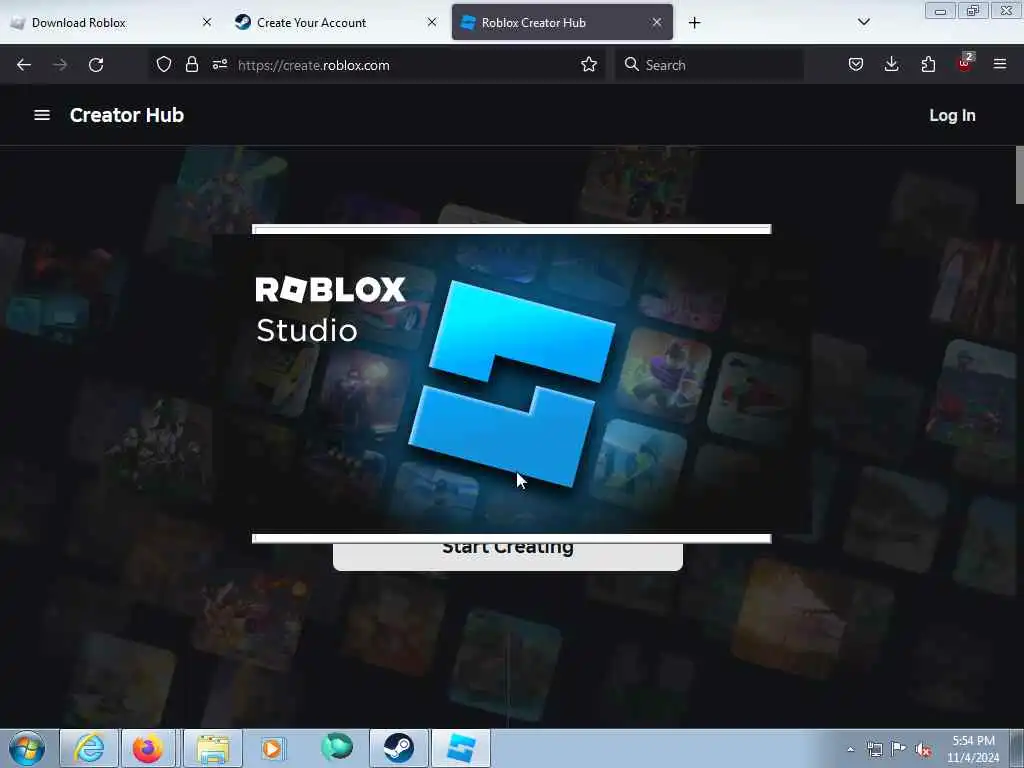Close the Roblox Creator Hub tab
1024x768 pixels.
(656, 22)
